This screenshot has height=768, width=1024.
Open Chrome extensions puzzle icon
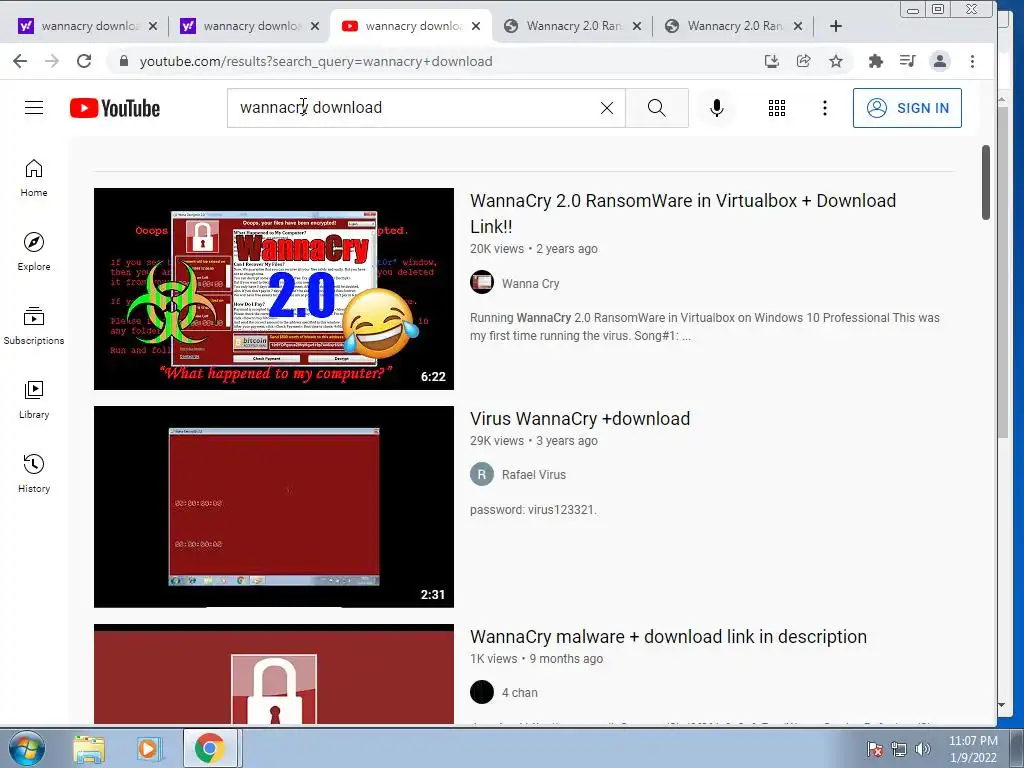point(876,61)
